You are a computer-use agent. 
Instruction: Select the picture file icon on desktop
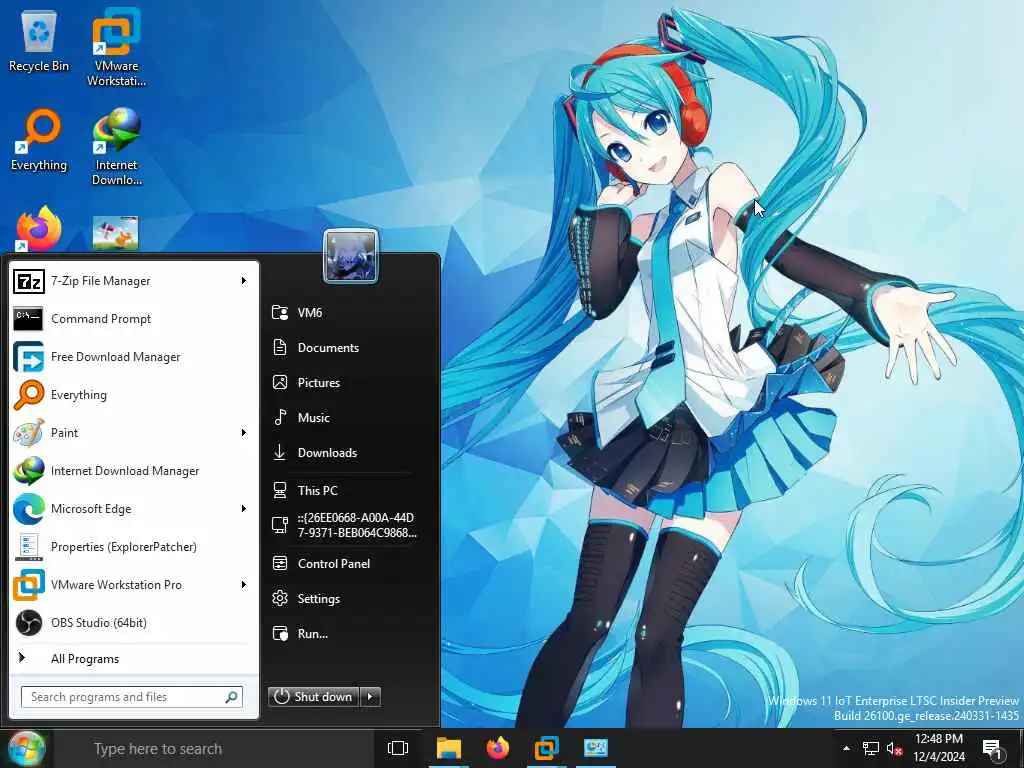pyautogui.click(x=116, y=232)
